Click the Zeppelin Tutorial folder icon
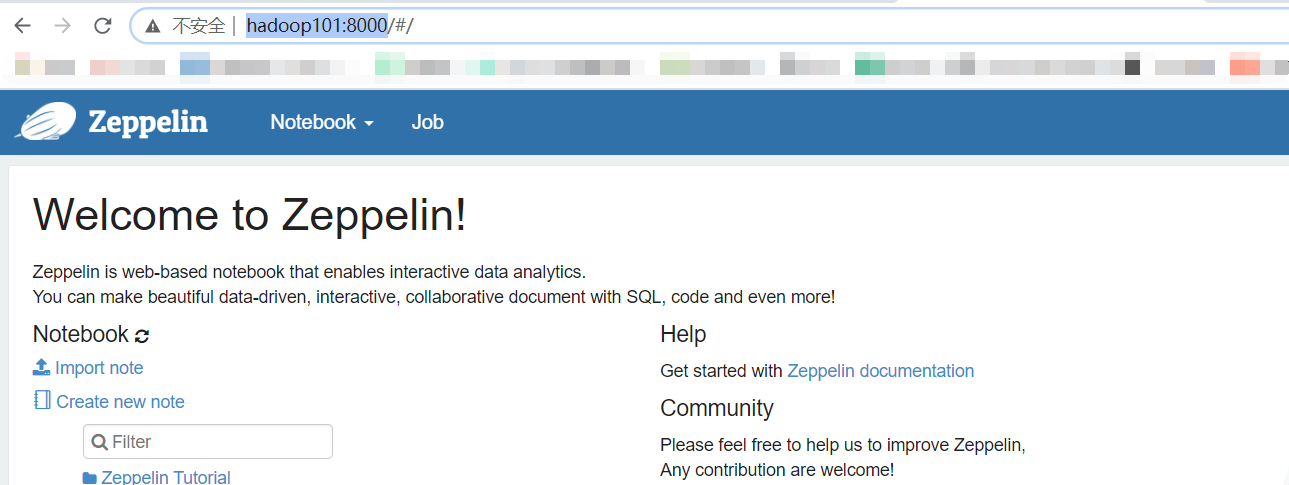The image size is (1289, 485). [x=90, y=478]
